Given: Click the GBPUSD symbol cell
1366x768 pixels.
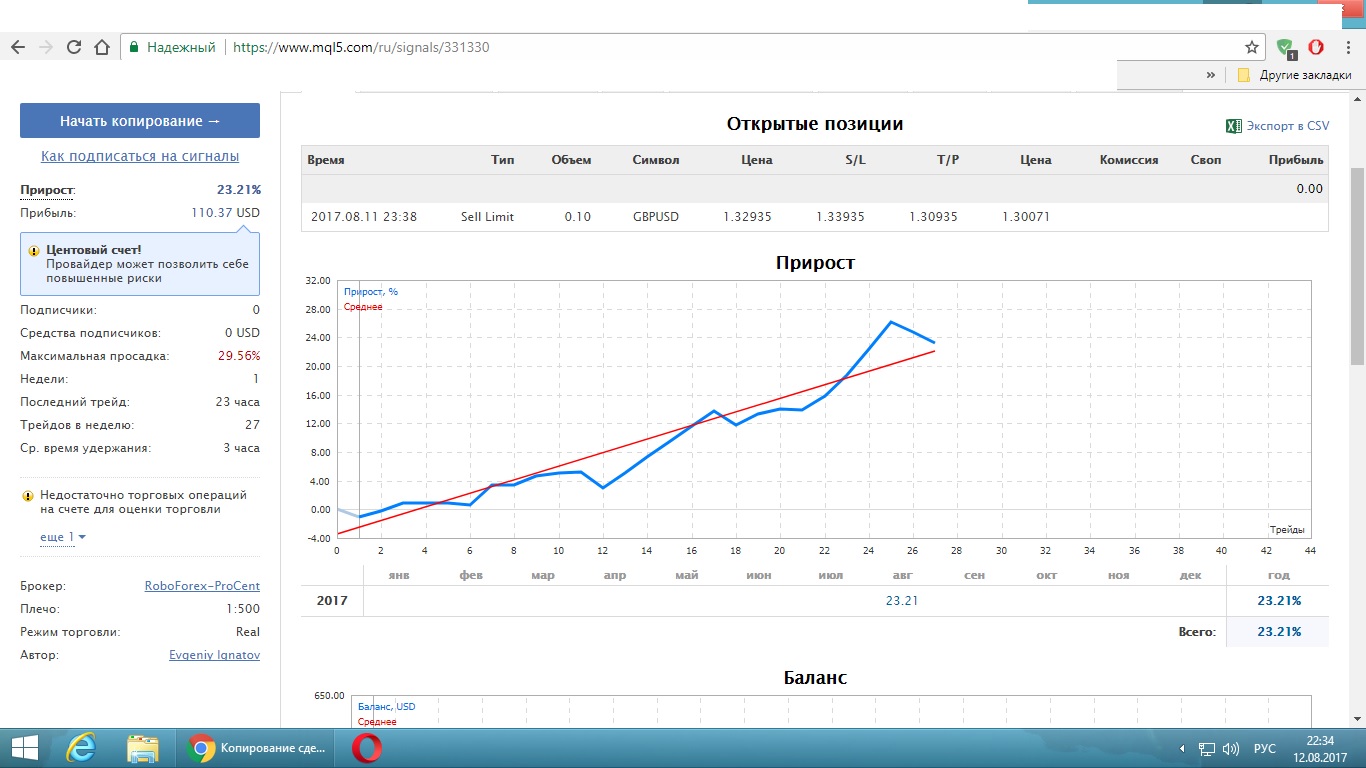Looking at the screenshot, I should coord(656,217).
